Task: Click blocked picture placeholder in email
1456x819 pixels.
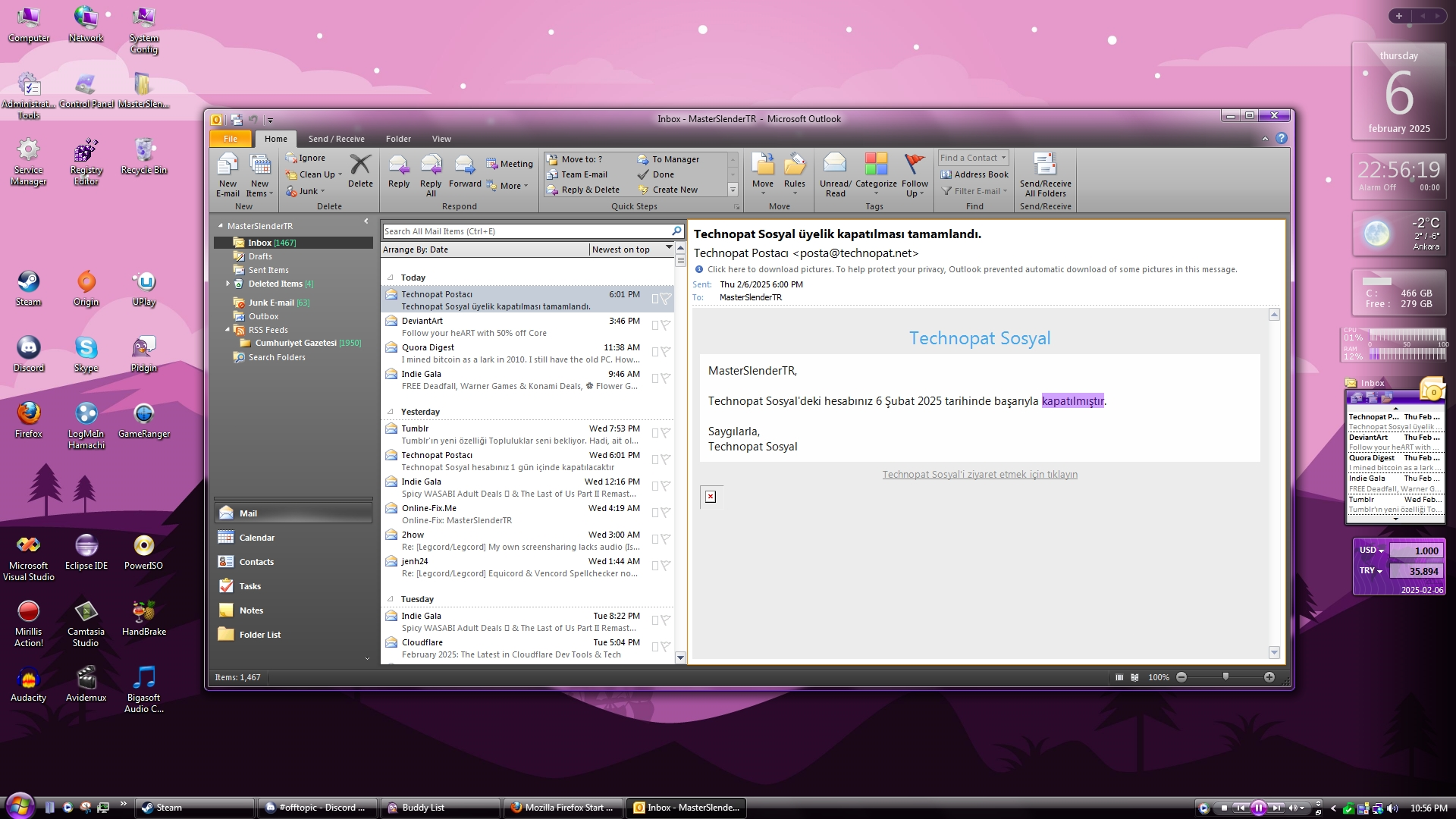Action: (711, 497)
